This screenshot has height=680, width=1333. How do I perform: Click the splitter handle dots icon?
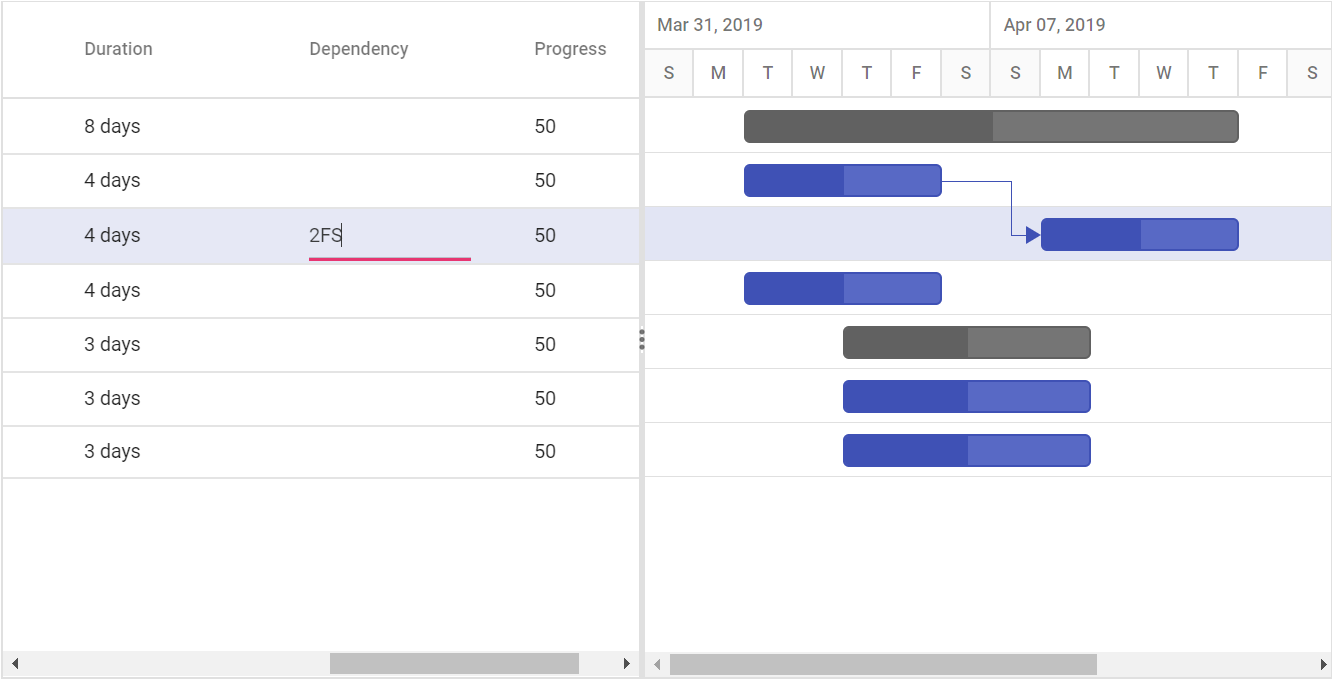(x=642, y=340)
